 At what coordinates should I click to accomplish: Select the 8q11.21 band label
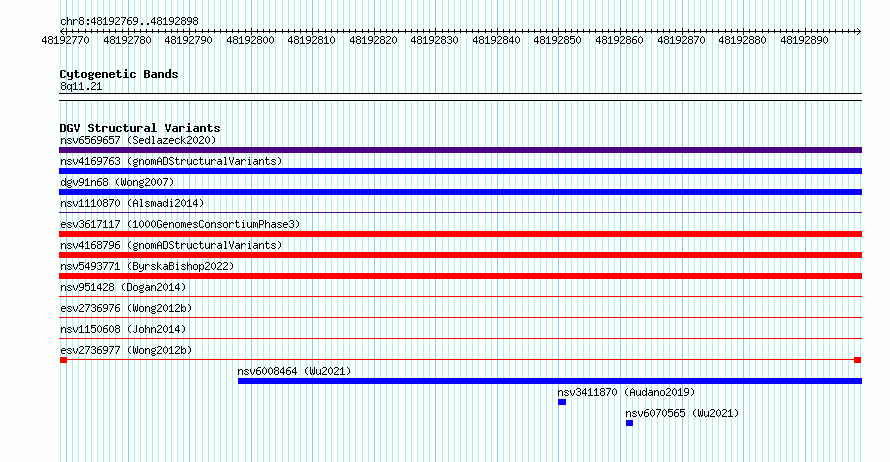81,86
